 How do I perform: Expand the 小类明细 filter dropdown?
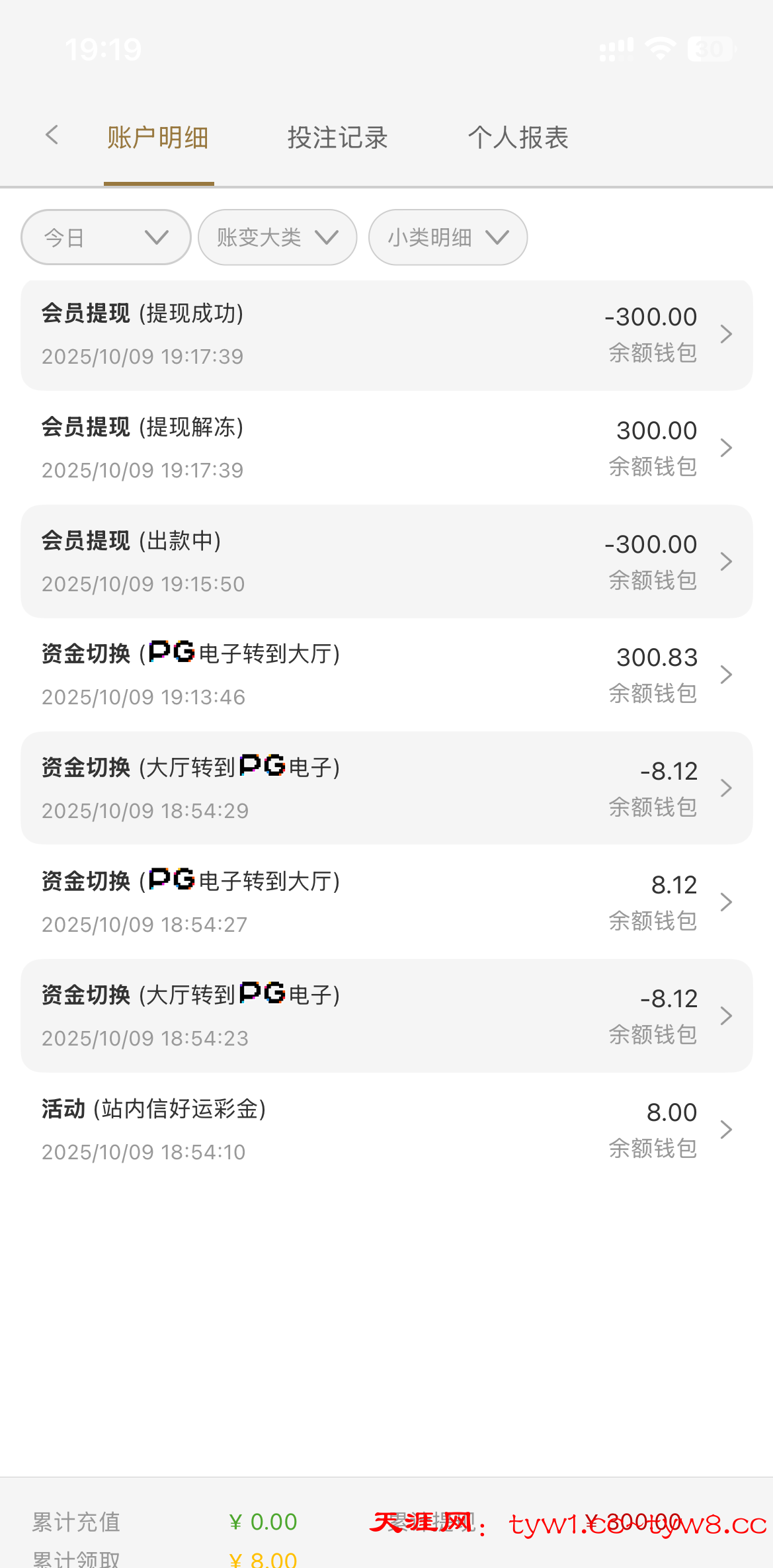click(448, 237)
